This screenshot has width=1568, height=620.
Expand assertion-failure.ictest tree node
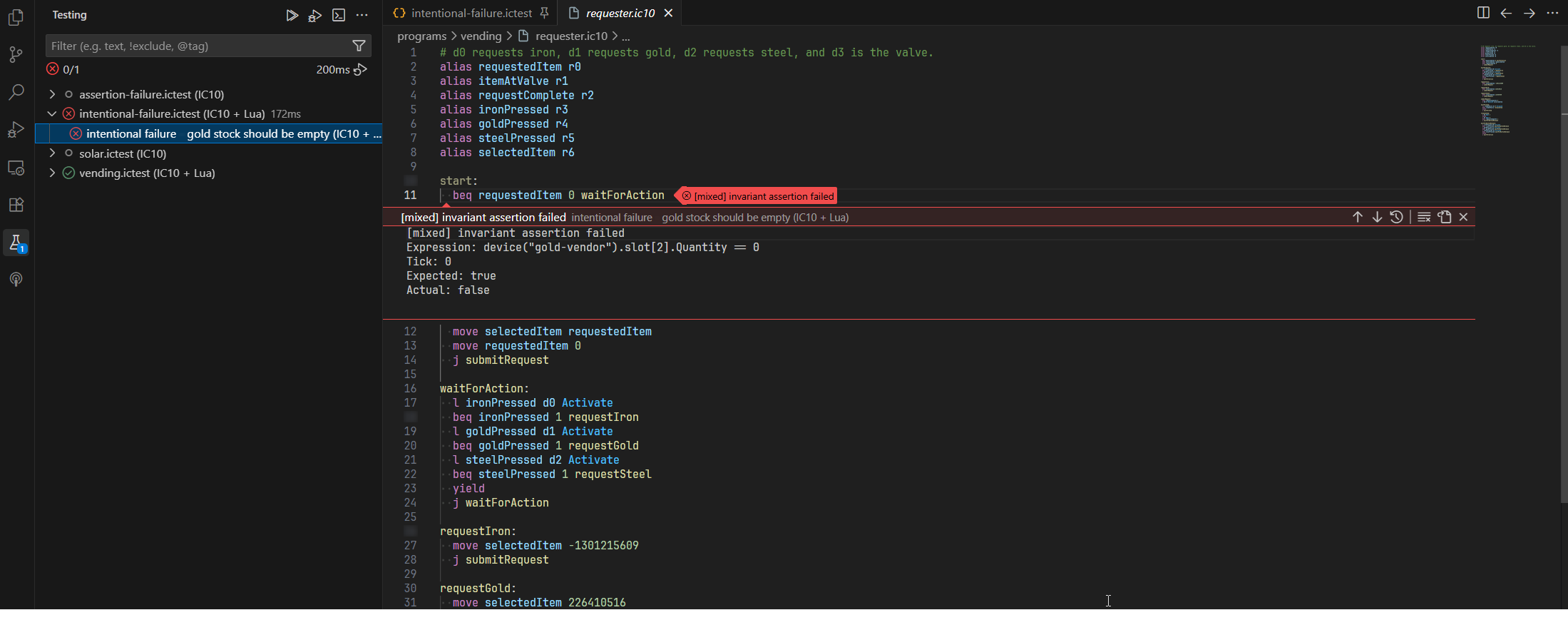tap(52, 94)
